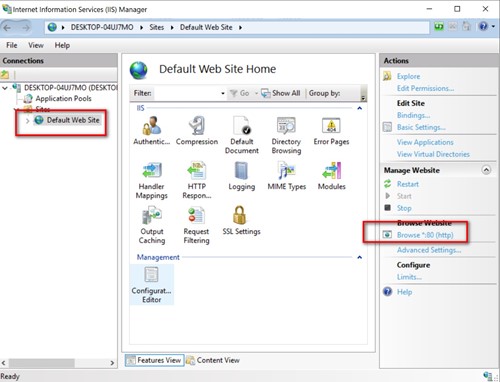Click the black Stop square icon
The height and width of the screenshot is (382, 500).
[387, 208]
